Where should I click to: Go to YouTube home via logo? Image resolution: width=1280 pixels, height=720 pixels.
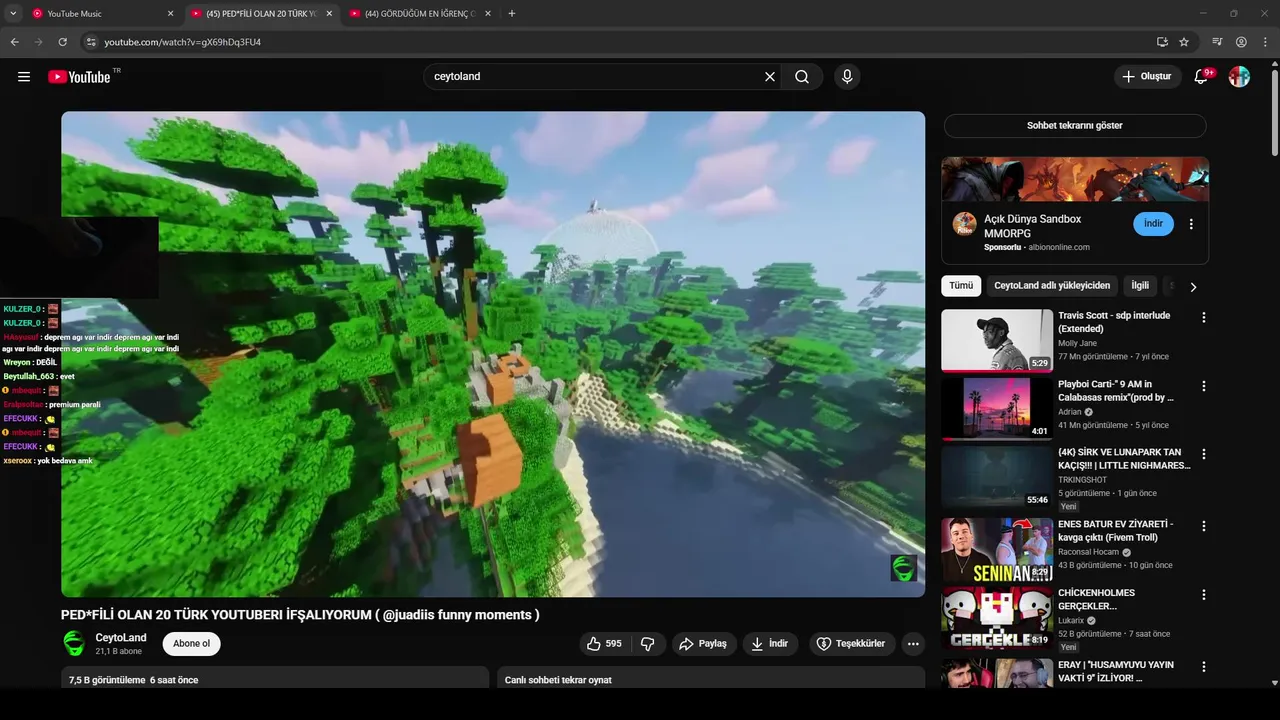79,77
